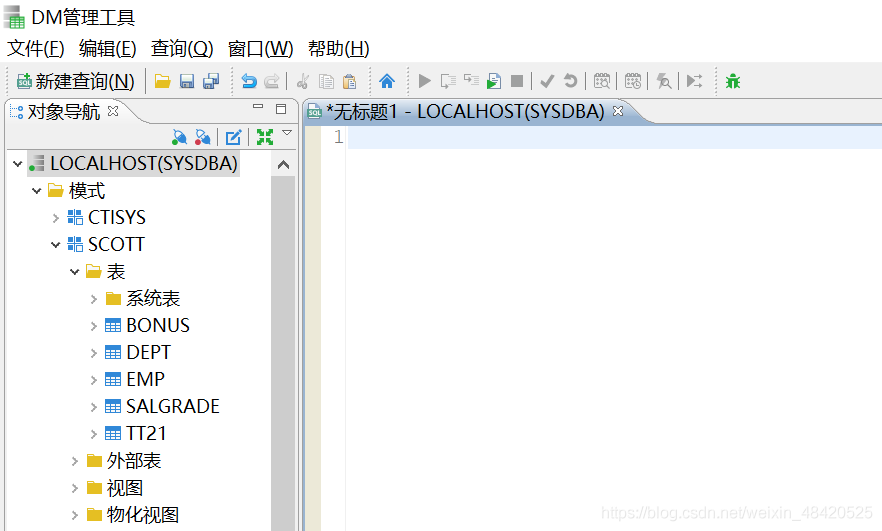882x531 pixels.
Task: Open file with the folder toolbar icon
Action: (x=163, y=82)
